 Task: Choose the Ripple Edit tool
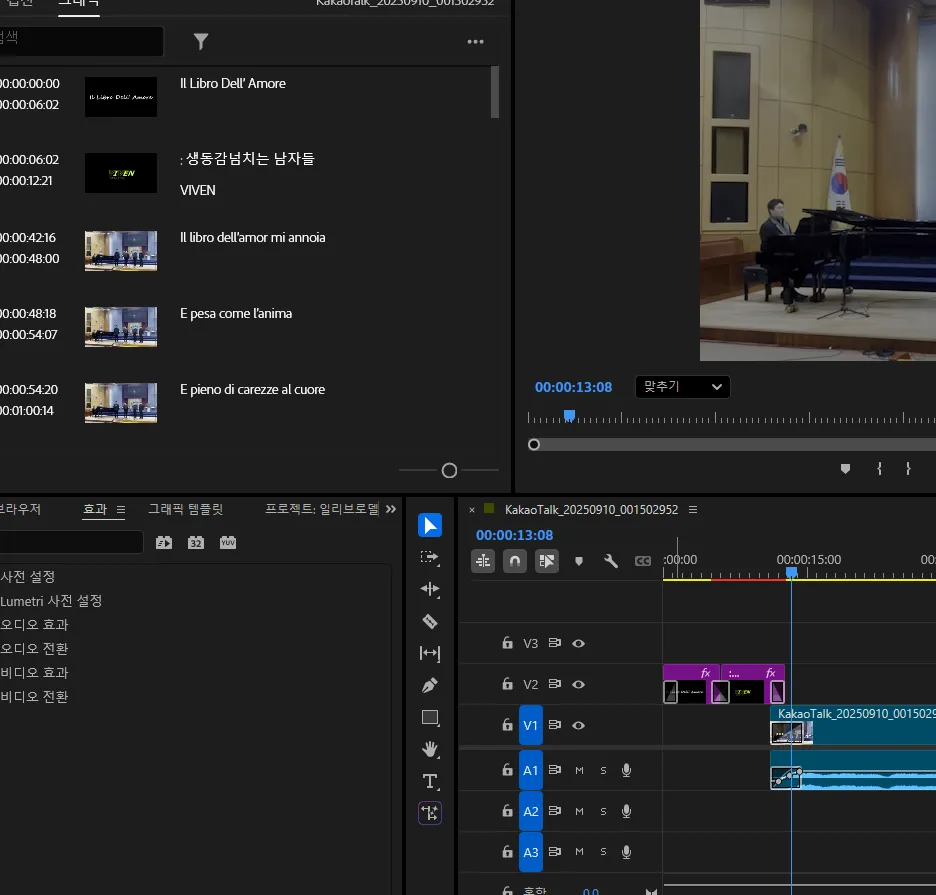click(430, 589)
